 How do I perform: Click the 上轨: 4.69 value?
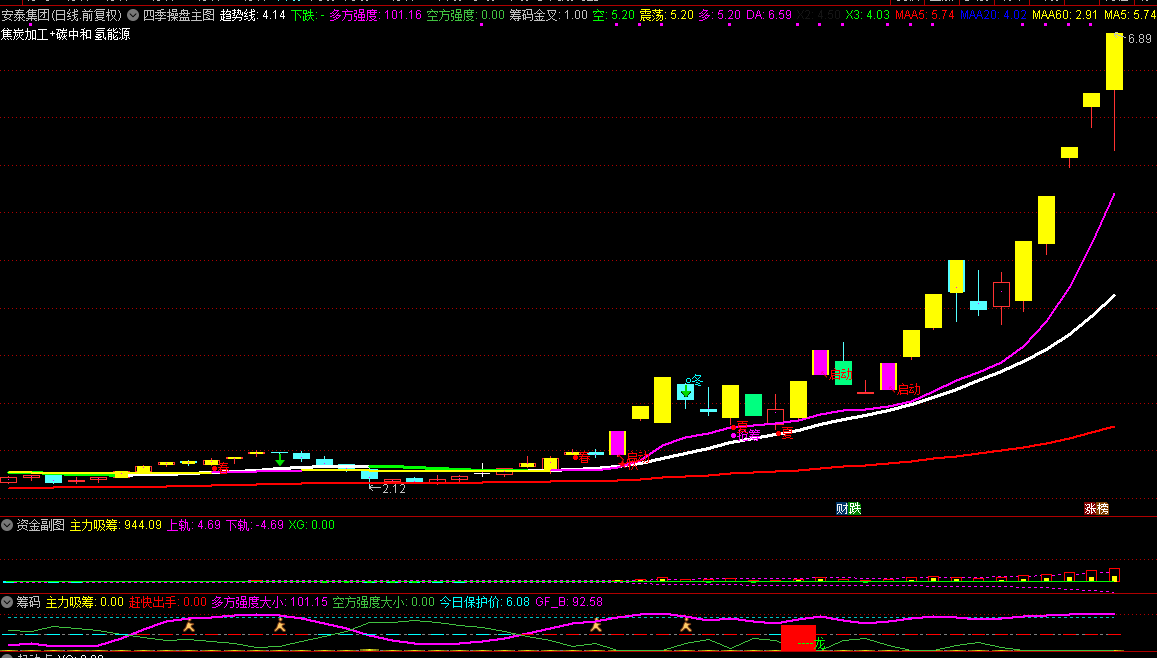point(194,525)
